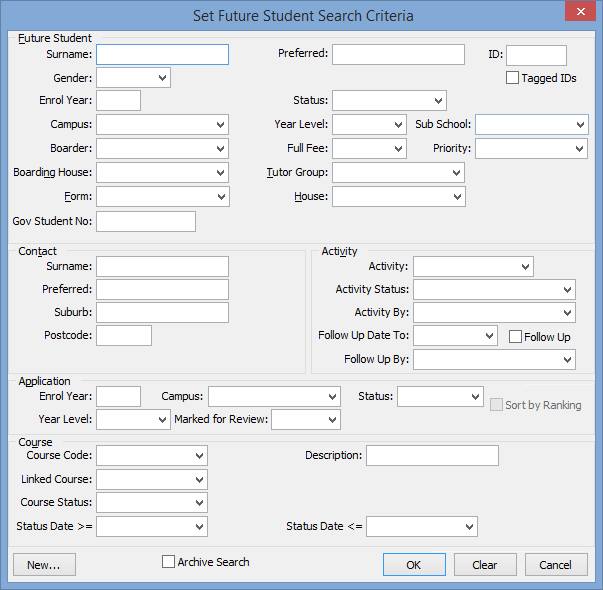
Task: Click the Contact Preferred field
Action: 162,290
